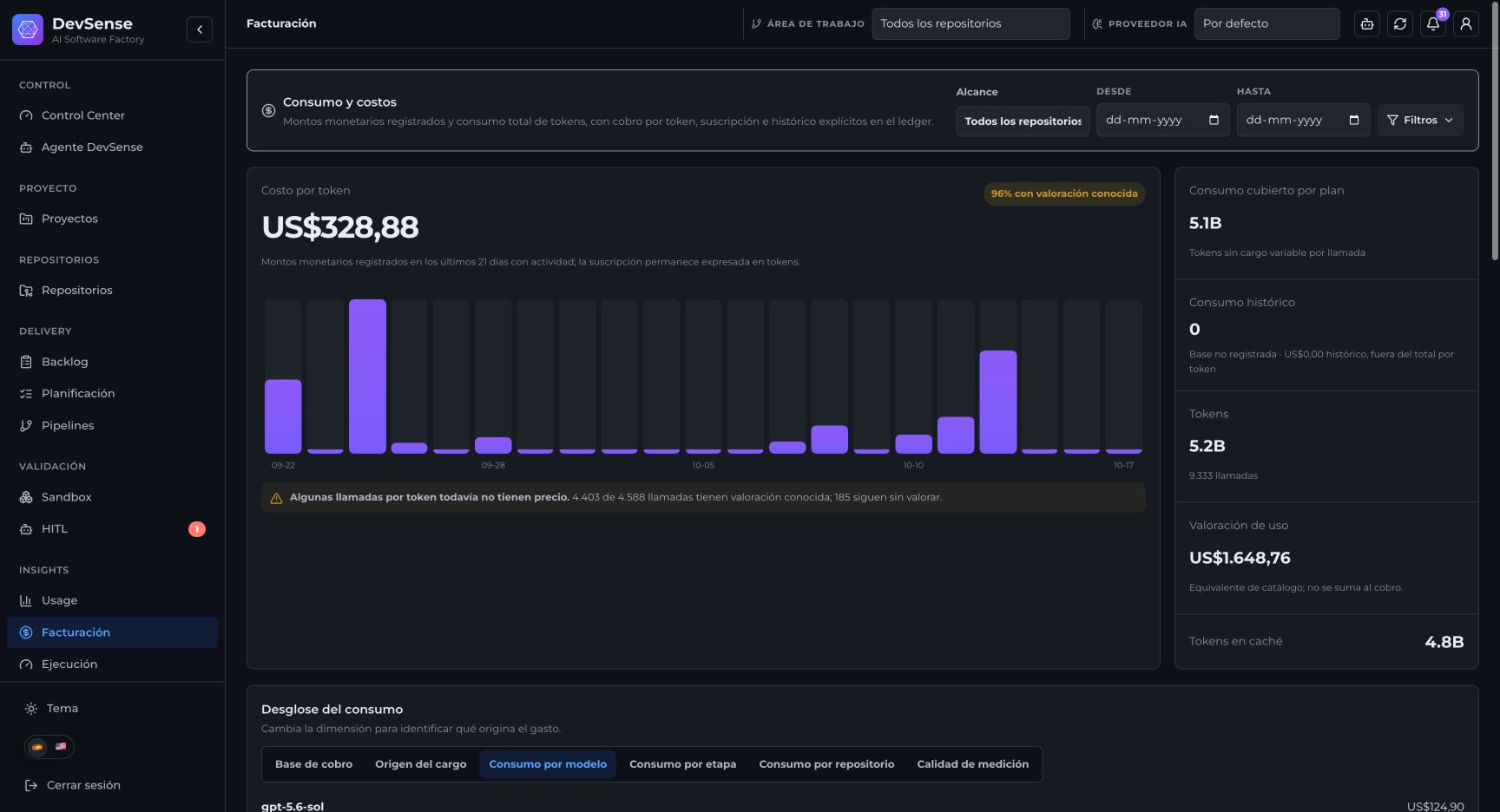This screenshot has height=812, width=1500.
Task: Go to Agente DevSense
Action: [112, 147]
